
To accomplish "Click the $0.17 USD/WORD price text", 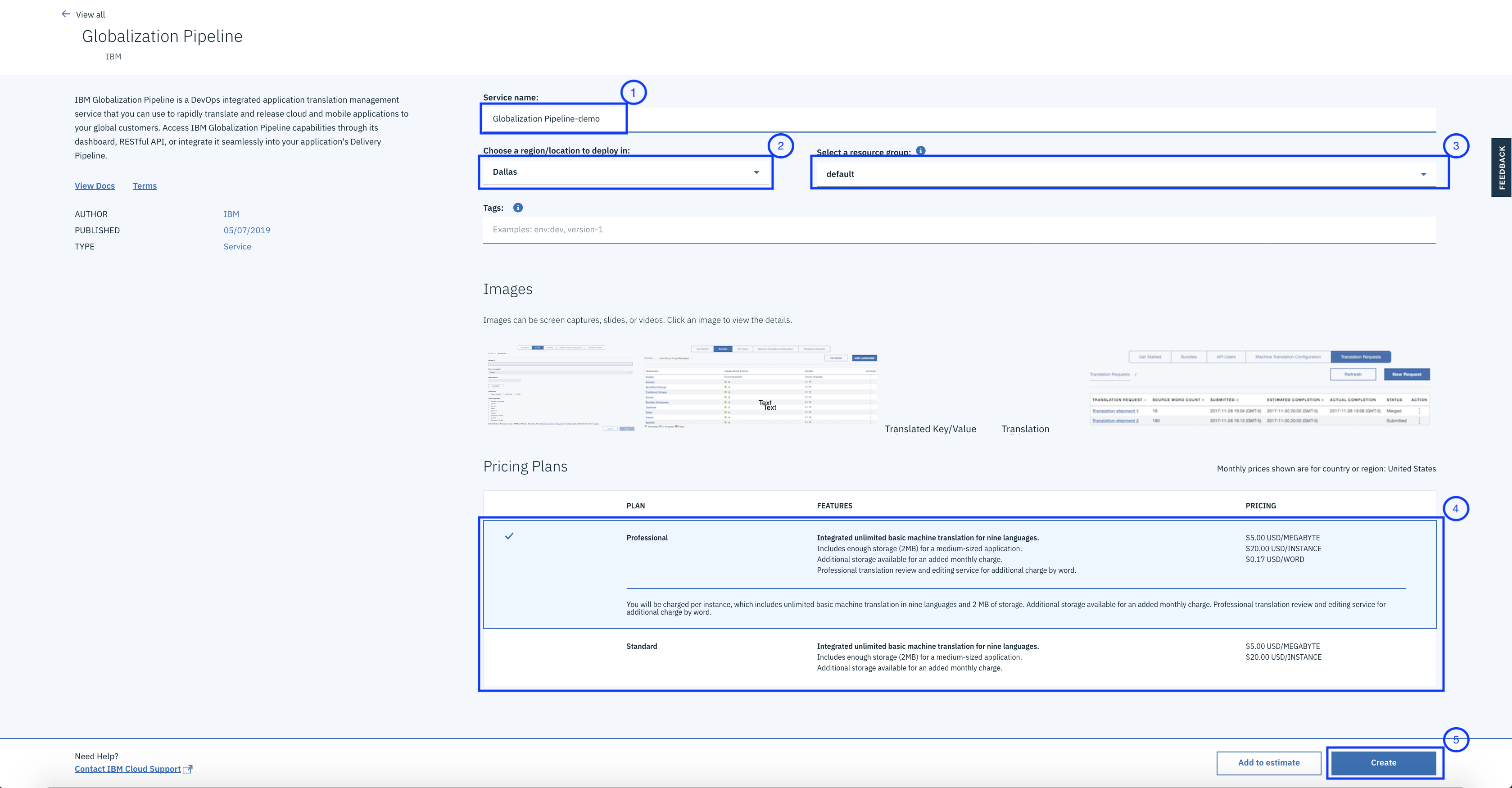I will (1274, 560).
